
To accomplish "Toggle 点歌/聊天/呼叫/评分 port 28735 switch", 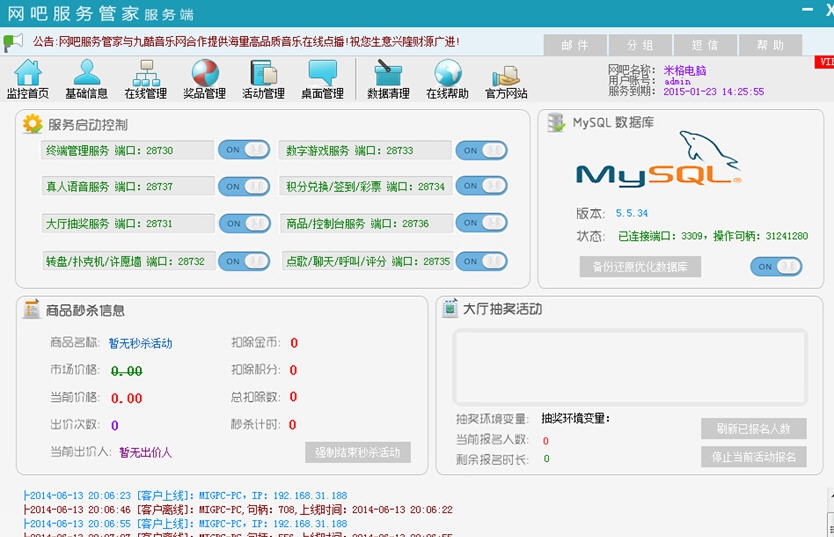I will click(481, 261).
